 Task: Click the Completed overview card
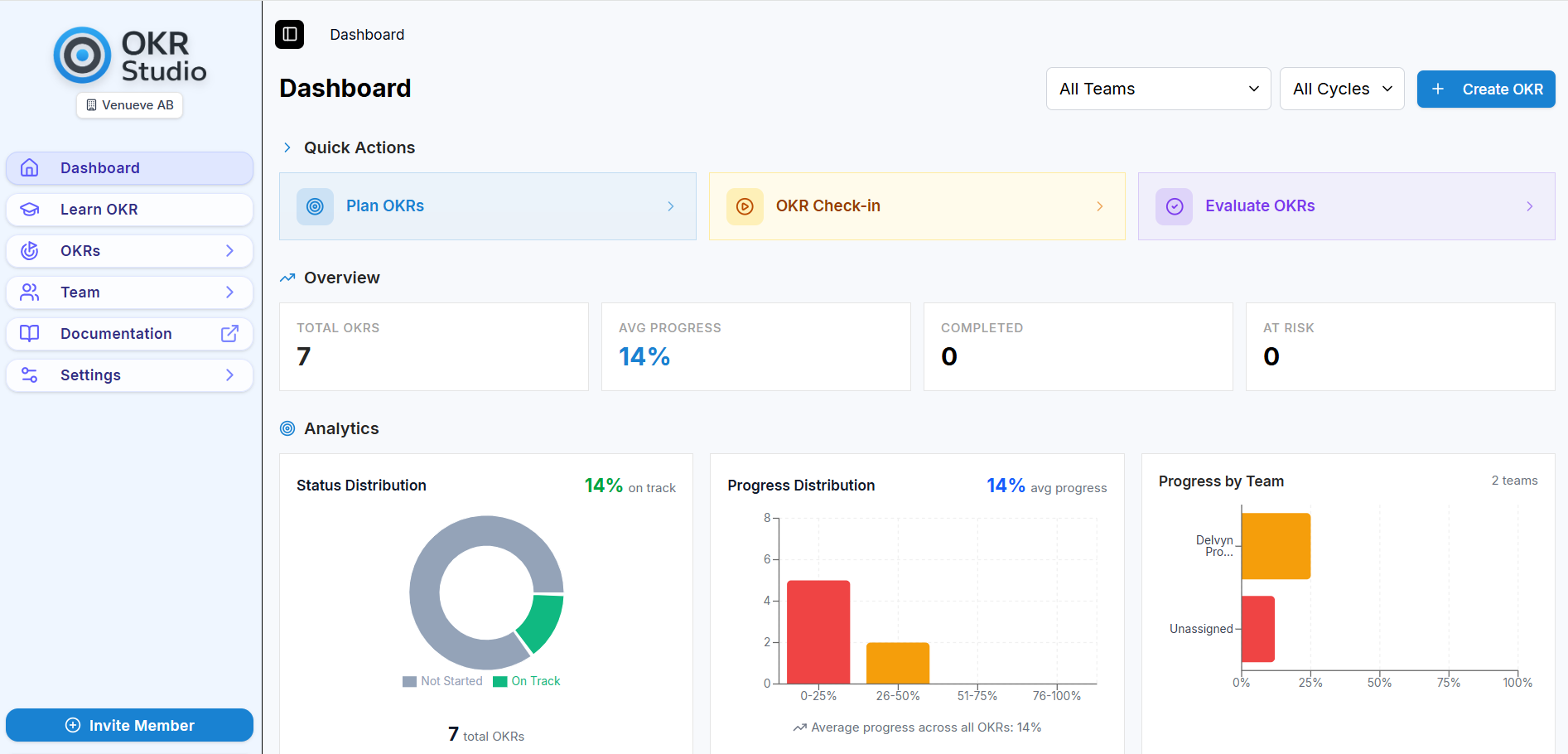click(x=1078, y=346)
